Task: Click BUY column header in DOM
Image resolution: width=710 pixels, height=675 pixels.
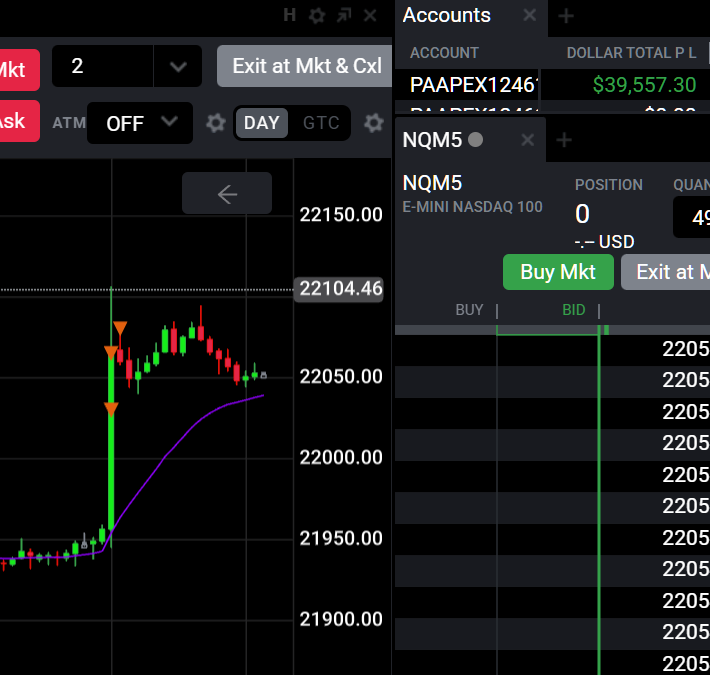Action: point(470,310)
